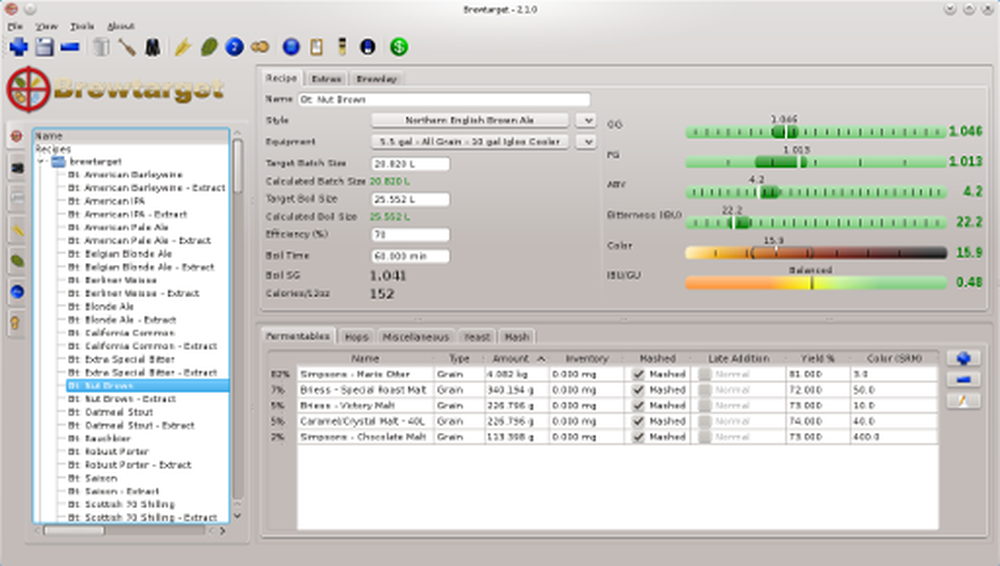The width and height of the screenshot is (1000, 566).
Task: Open the File menu
Action: pos(15,26)
